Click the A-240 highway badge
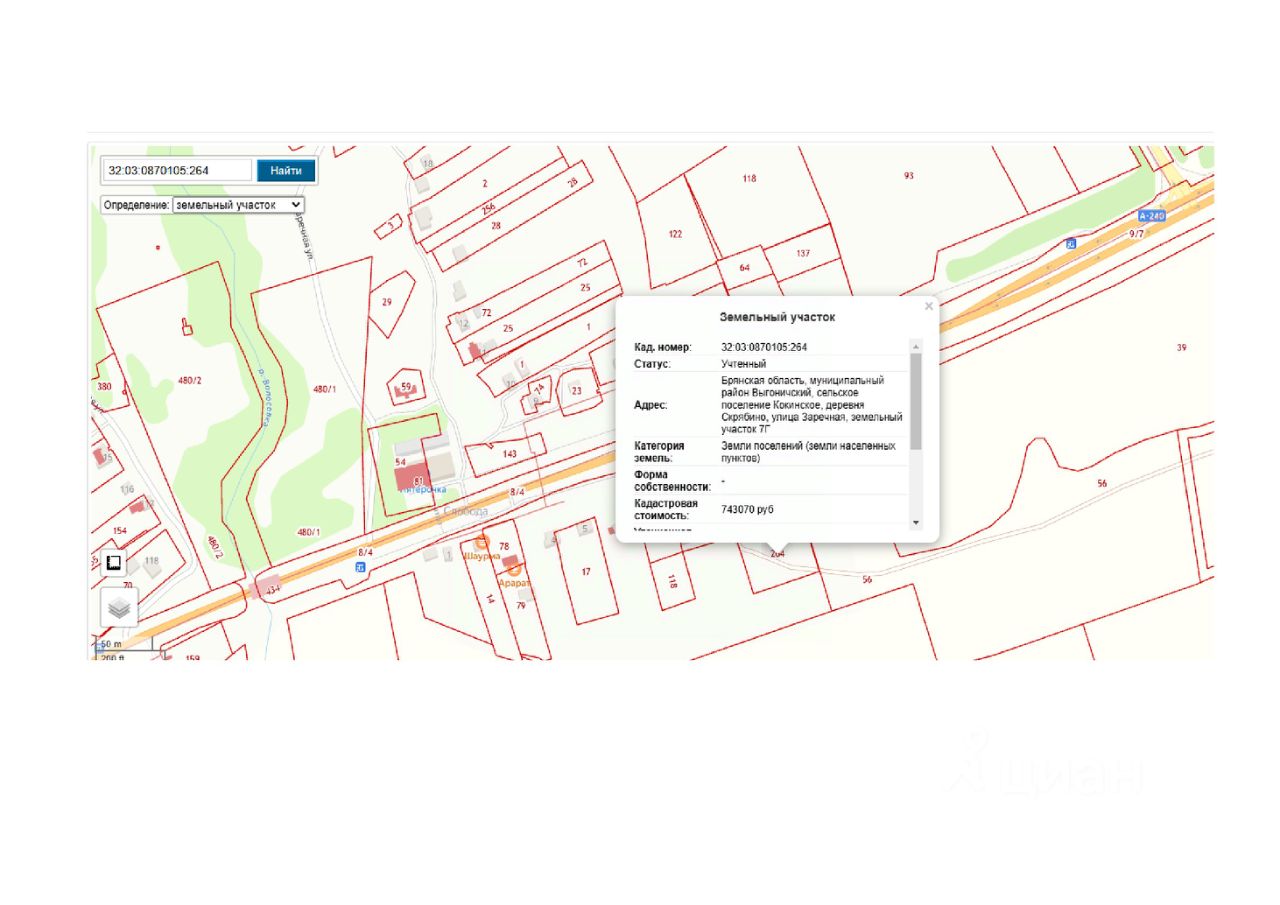This screenshot has width=1280, height=905. (x=1153, y=215)
